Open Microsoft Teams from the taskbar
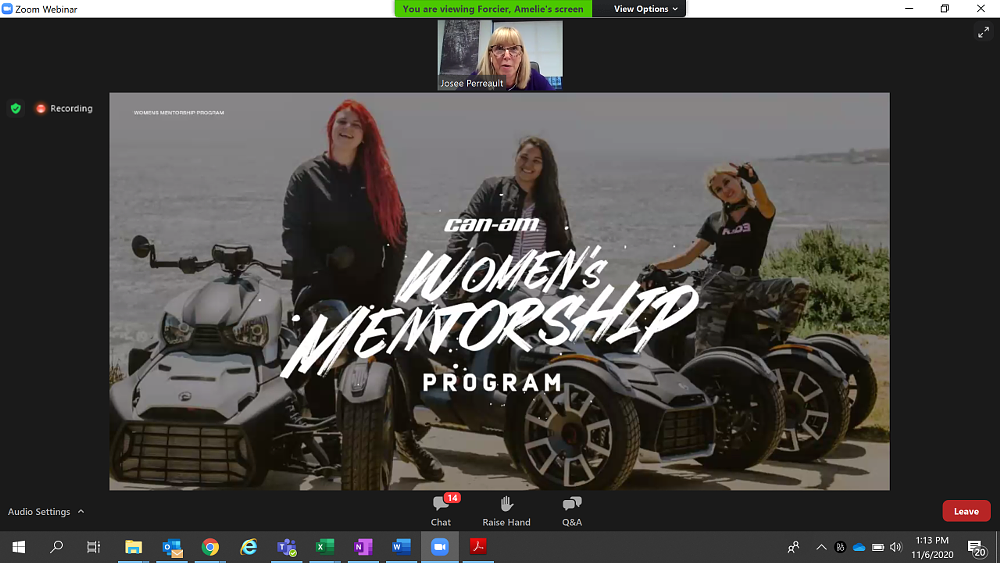The image size is (1000, 563). tap(287, 547)
